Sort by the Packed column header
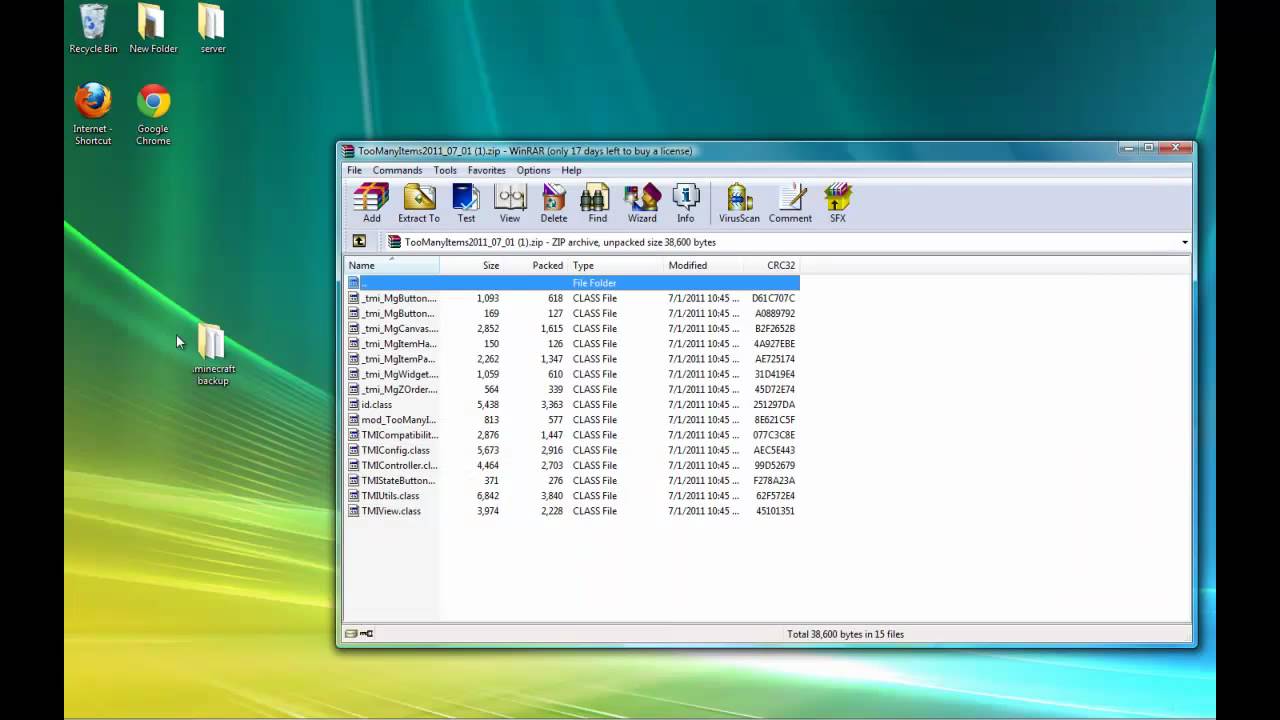 click(x=536, y=265)
